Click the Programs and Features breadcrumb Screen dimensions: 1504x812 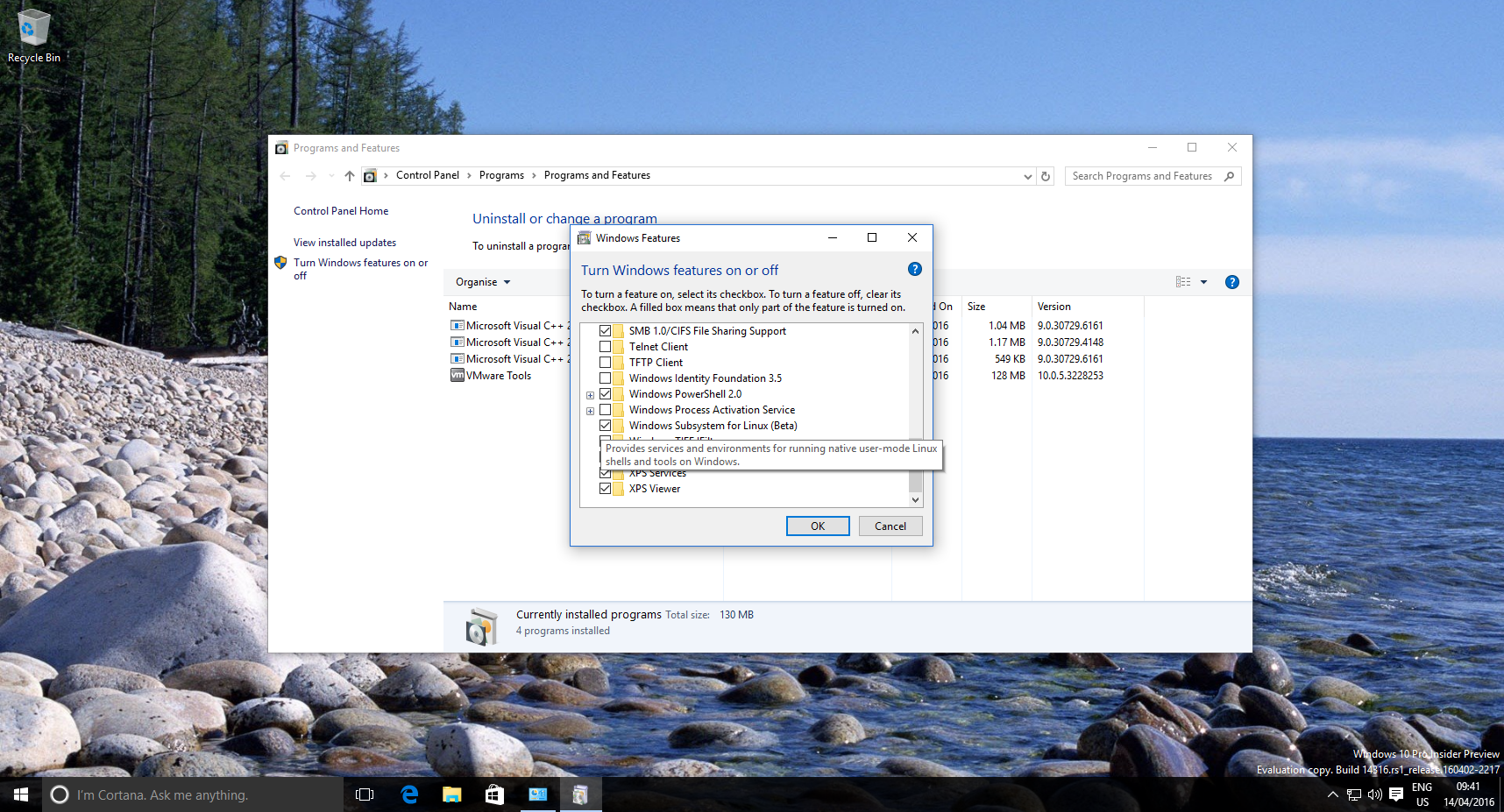pos(597,175)
